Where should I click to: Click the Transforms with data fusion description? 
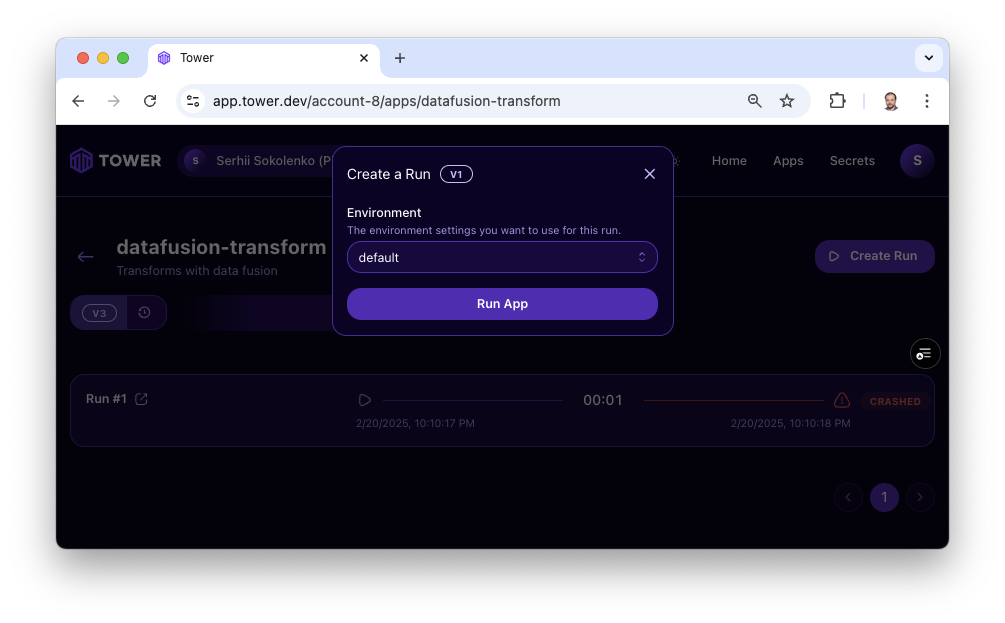coord(197,270)
